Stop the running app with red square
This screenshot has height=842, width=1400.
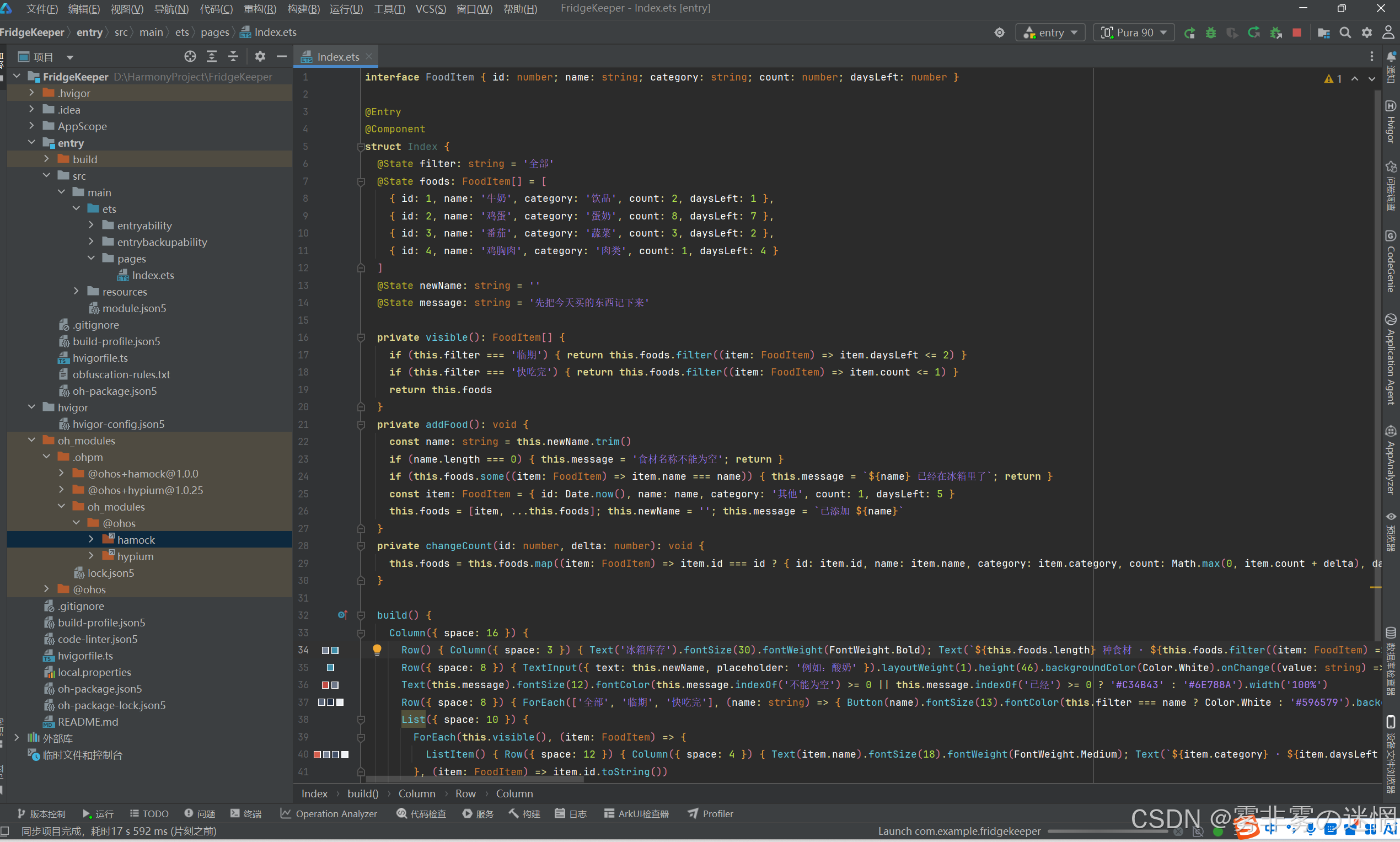tap(1297, 33)
